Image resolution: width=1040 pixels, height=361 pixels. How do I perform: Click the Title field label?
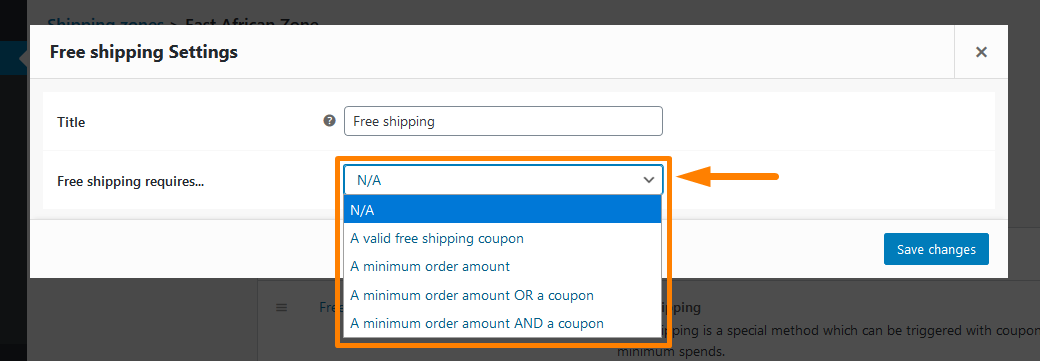(71, 123)
